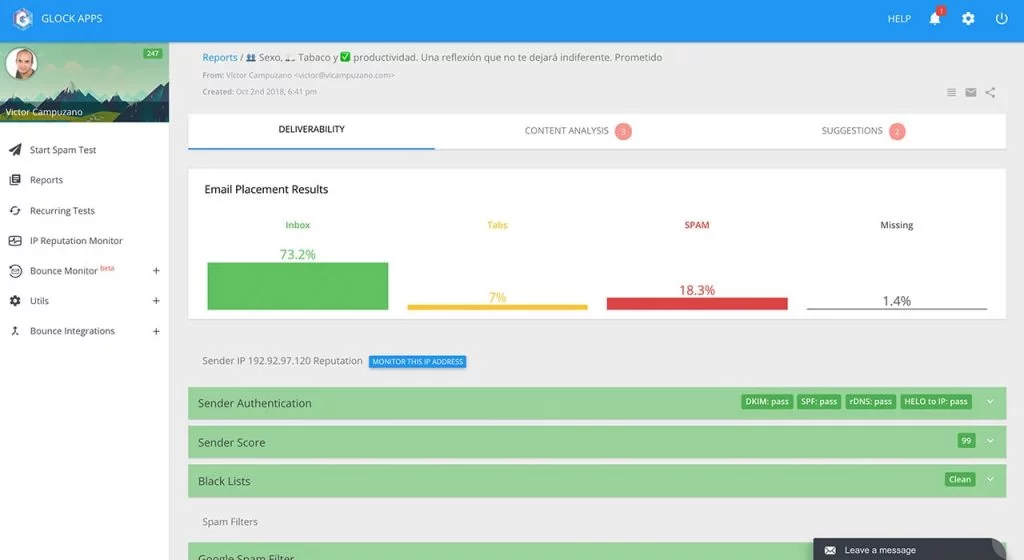The width and height of the screenshot is (1024, 560).
Task: Expand the Bounce Monitor menu
Action: pyautogui.click(x=156, y=270)
